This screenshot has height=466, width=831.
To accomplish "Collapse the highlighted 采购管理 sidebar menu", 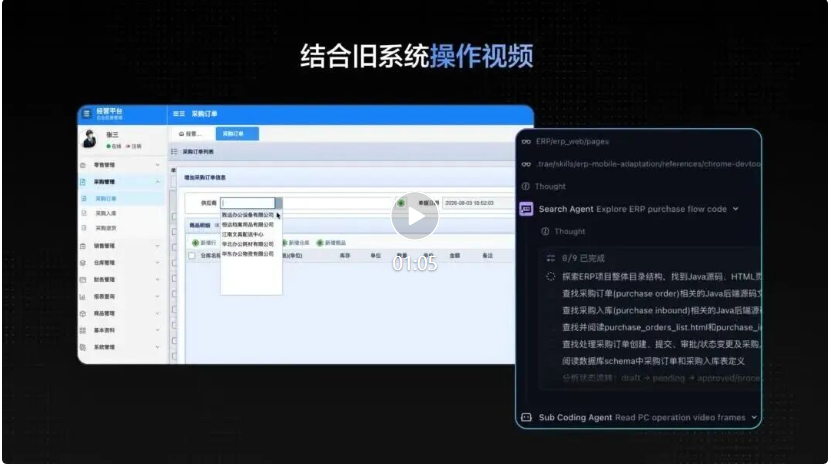I will pyautogui.click(x=157, y=182).
